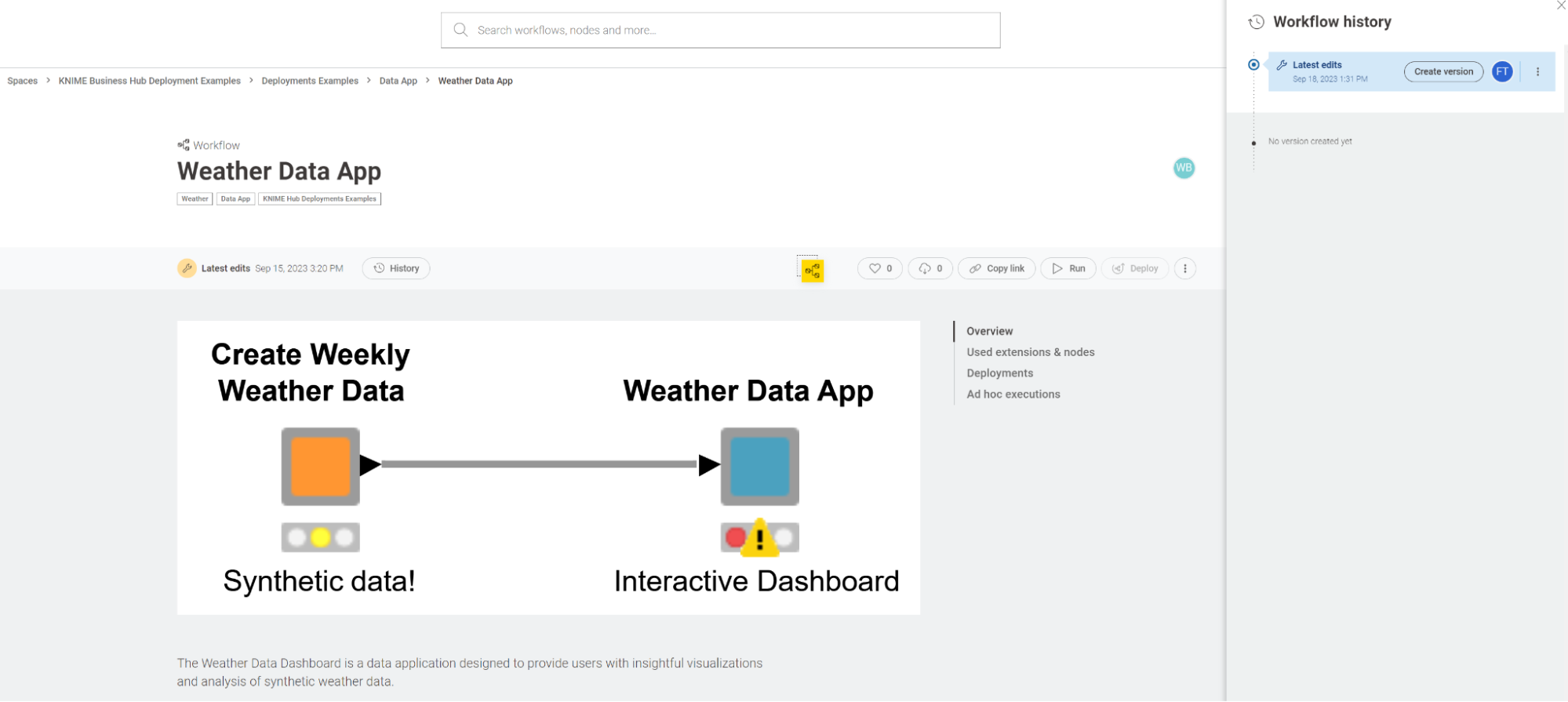Open the Latest edits three-dot menu
Viewport: 1568px width, 702px height.
tap(1537, 71)
